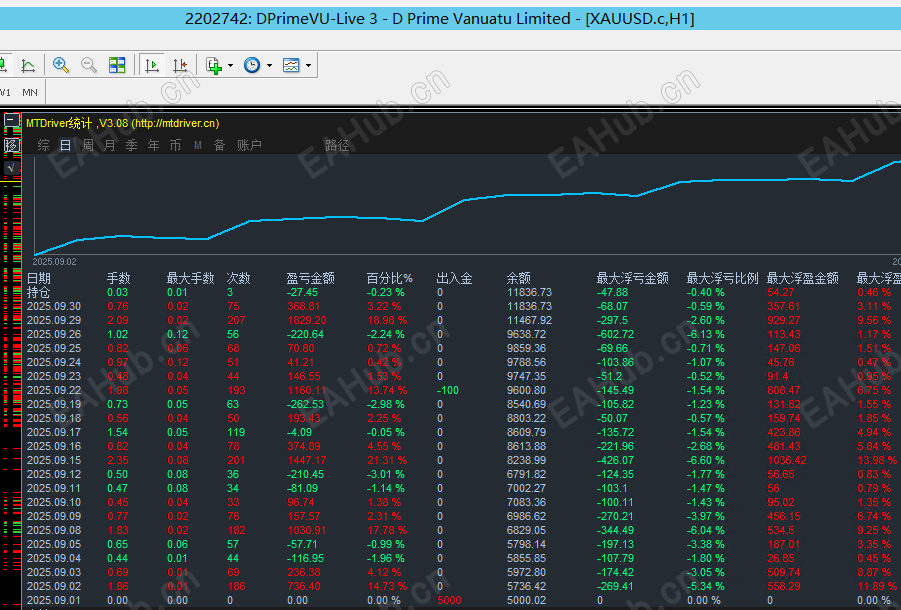Click percentage value 21.31 %
This screenshot has height=610, width=901.
[387, 461]
